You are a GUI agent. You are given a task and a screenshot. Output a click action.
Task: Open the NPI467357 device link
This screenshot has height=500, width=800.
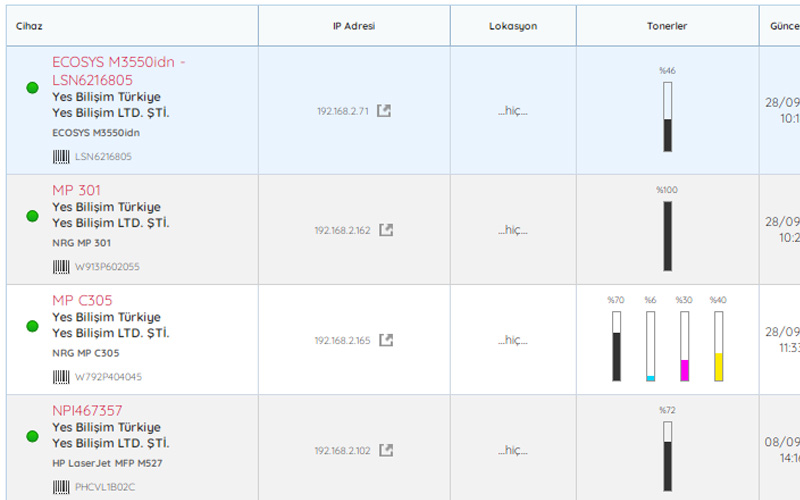pos(87,410)
